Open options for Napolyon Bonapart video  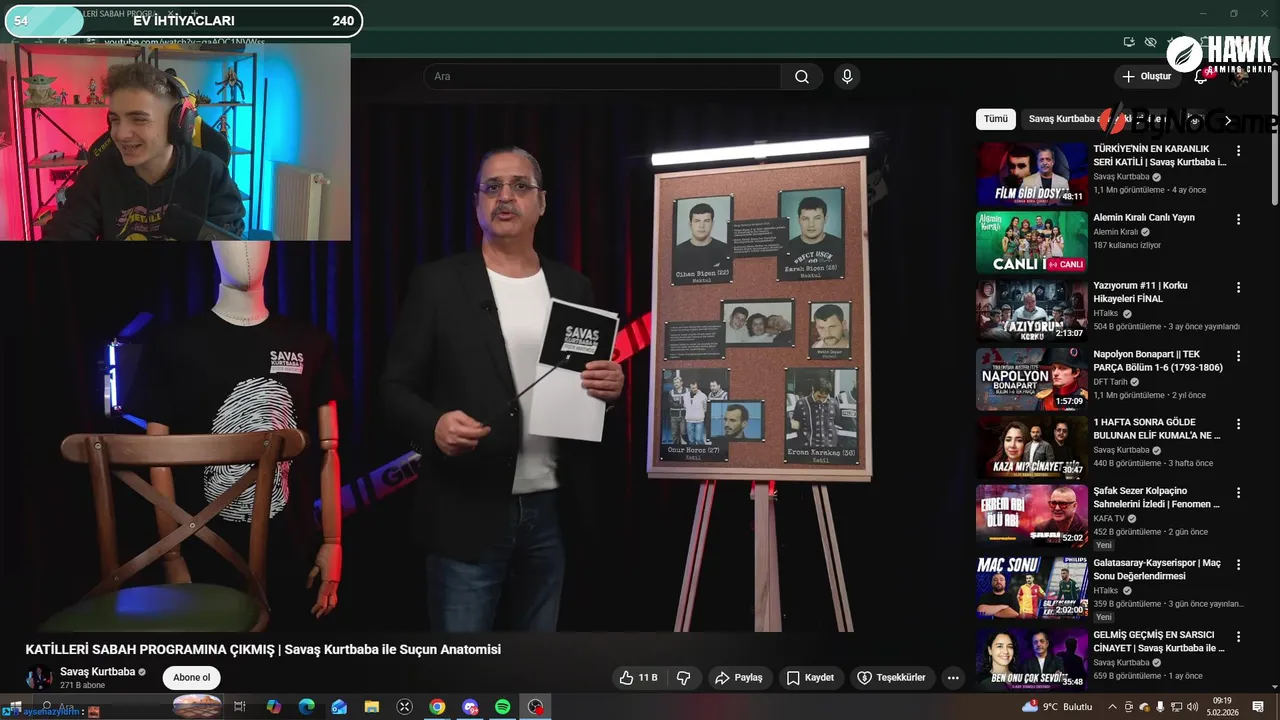pyautogui.click(x=1238, y=356)
